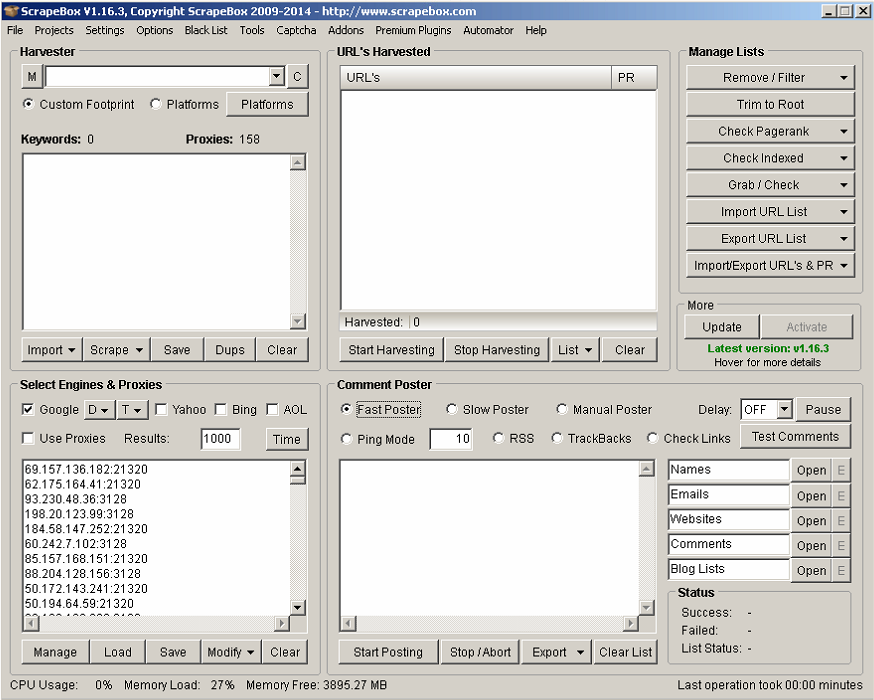Screen dimensions: 874x700
Task: Click the E button next to Comments
Action: [x=841, y=545]
